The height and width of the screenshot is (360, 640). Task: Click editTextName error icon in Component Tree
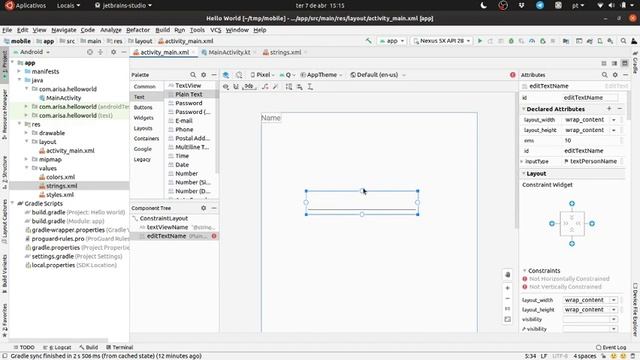point(214,236)
